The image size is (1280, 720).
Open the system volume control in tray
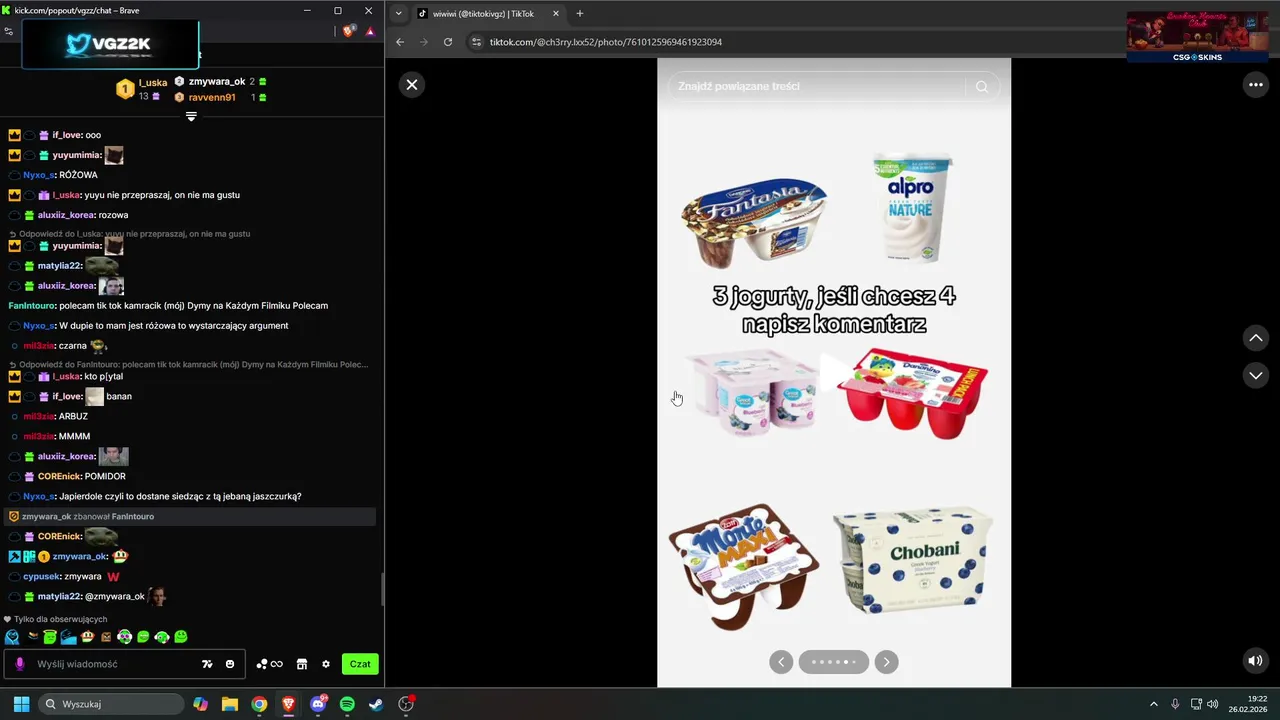[x=1212, y=704]
